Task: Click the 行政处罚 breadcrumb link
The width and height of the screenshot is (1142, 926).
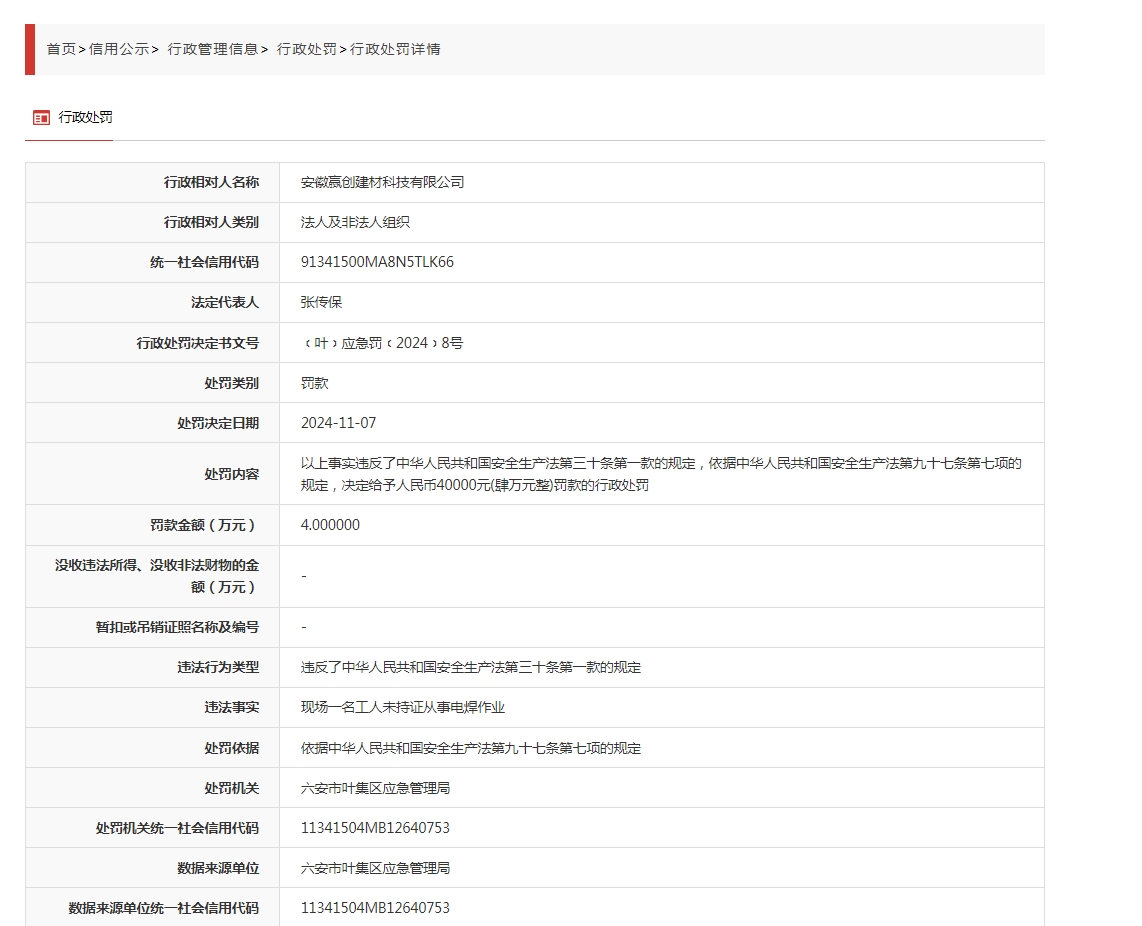Action: [x=306, y=49]
